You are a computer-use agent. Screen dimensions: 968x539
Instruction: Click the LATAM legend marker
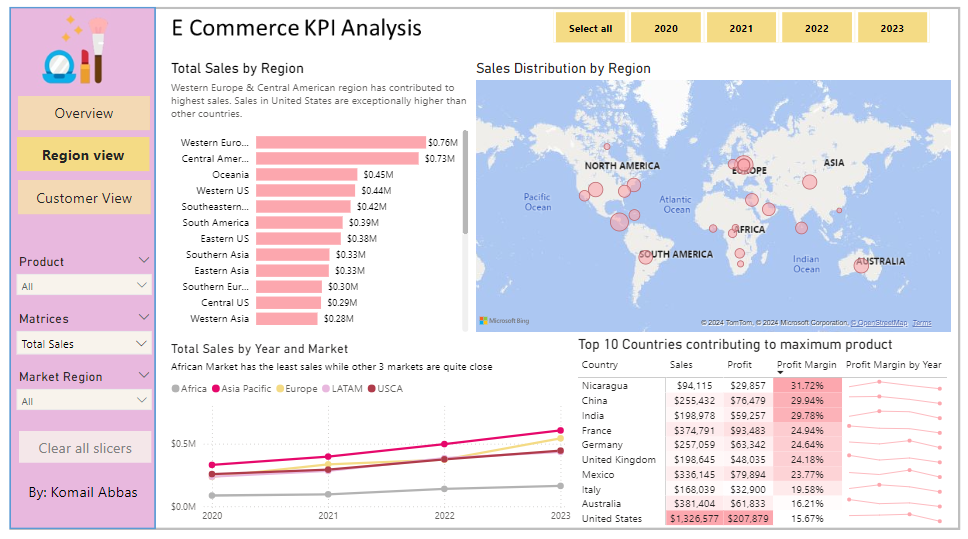pyautogui.click(x=327, y=388)
